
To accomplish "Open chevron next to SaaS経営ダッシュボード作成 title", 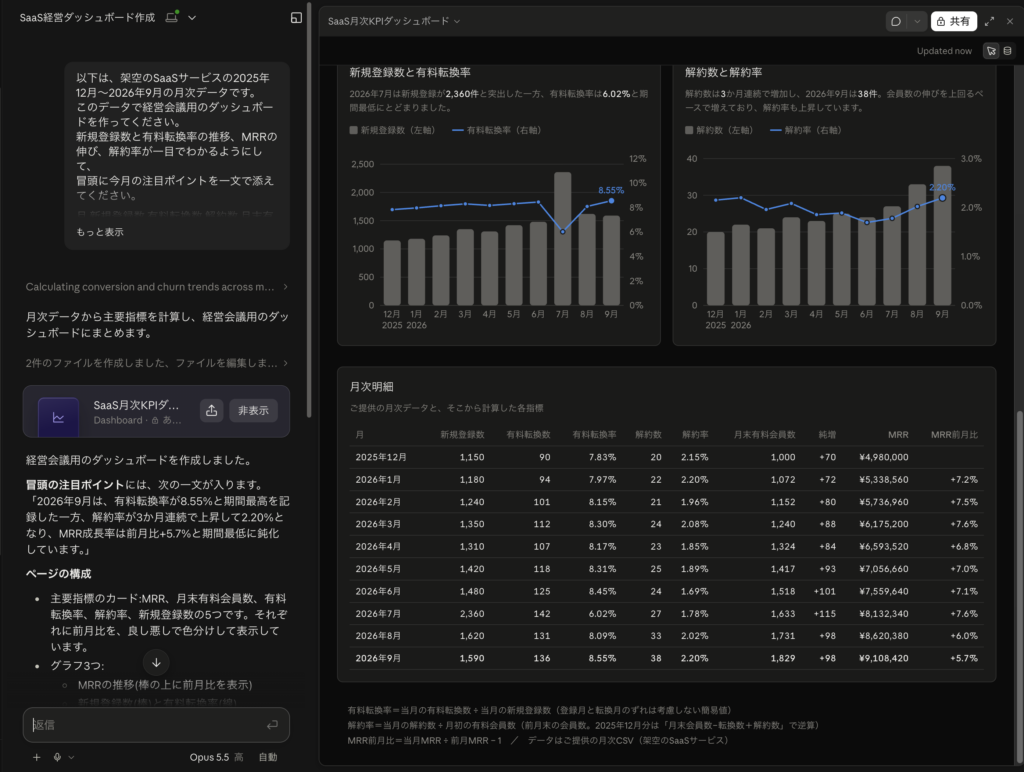I will pyautogui.click(x=192, y=18).
